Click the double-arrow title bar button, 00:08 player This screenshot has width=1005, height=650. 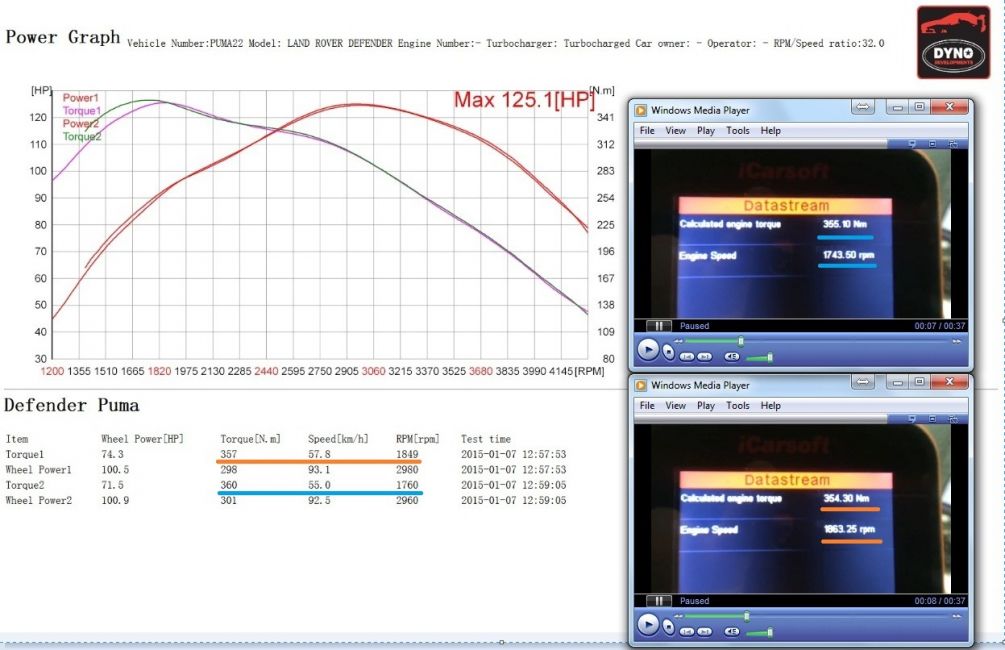pos(863,382)
